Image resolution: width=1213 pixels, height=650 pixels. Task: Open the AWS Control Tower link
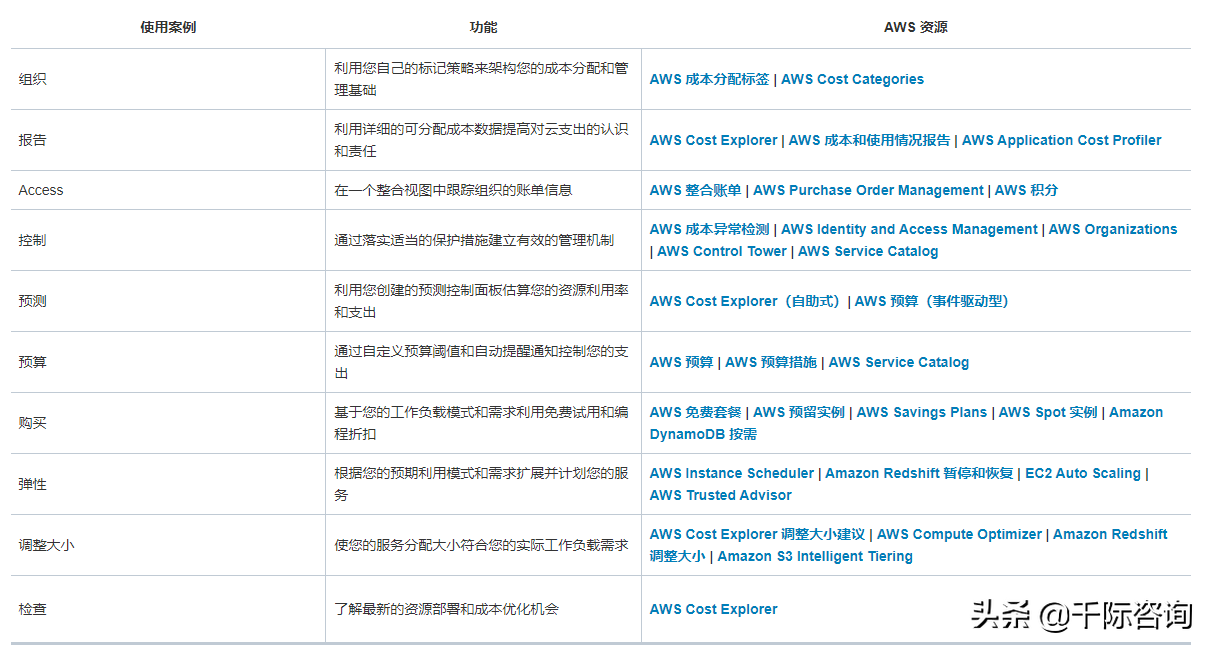coord(722,251)
